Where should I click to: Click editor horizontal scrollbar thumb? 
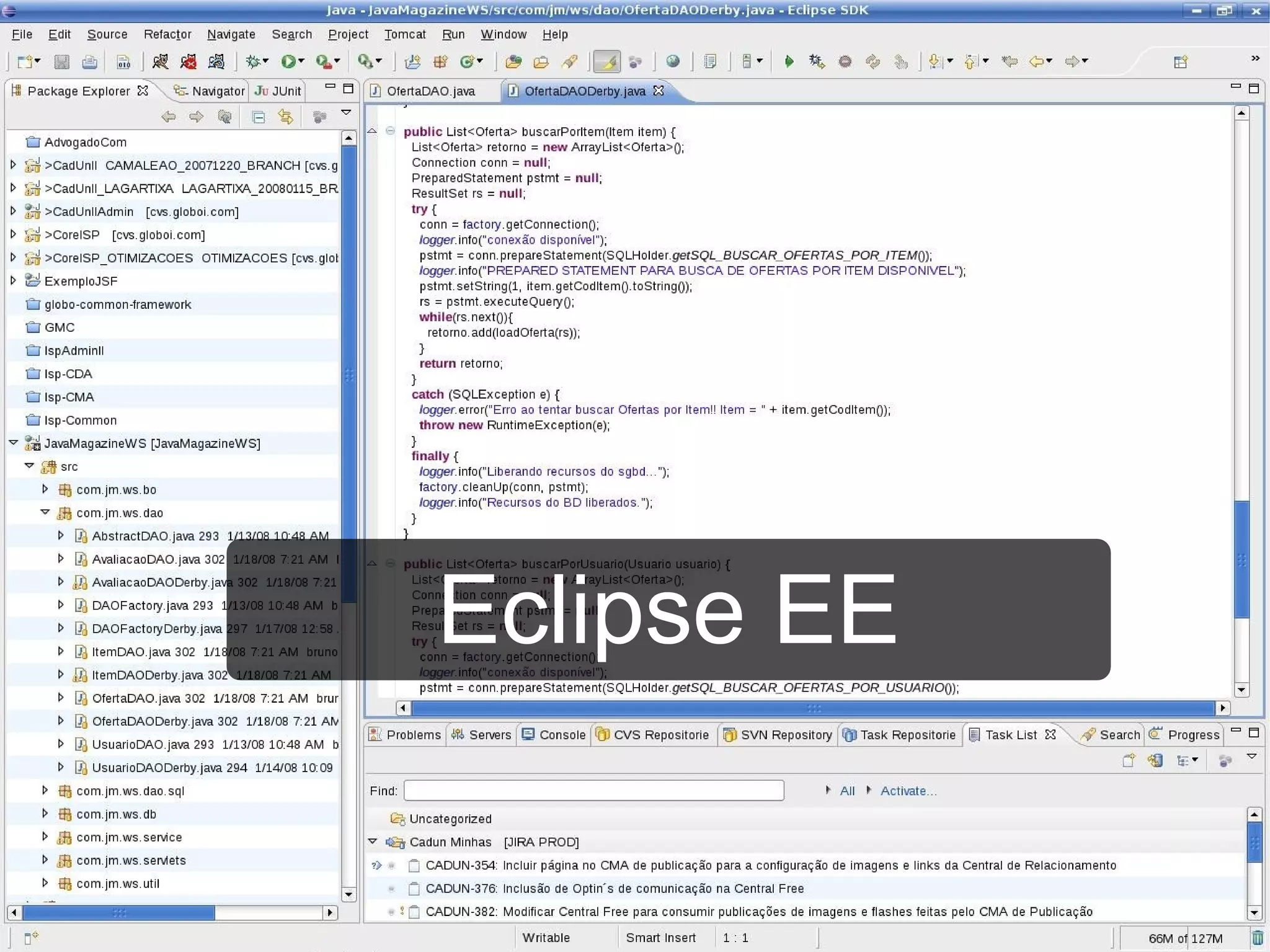pyautogui.click(x=813, y=708)
